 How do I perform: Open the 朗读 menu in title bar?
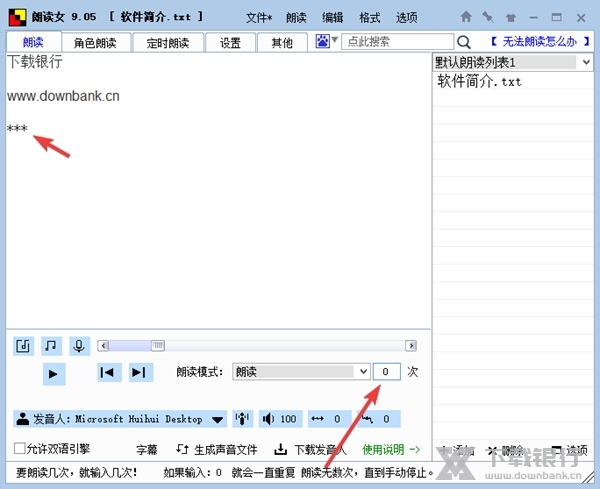click(296, 18)
